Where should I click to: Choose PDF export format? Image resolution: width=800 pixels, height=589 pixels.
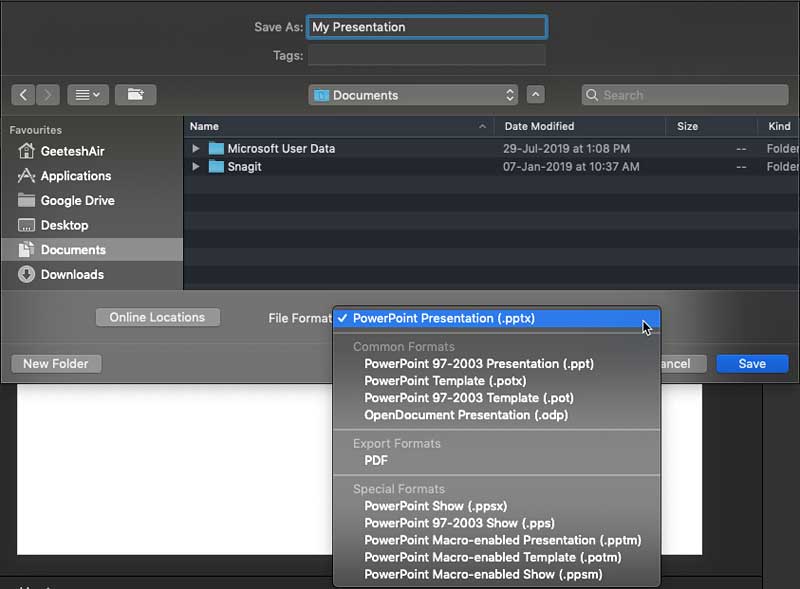[x=376, y=461]
